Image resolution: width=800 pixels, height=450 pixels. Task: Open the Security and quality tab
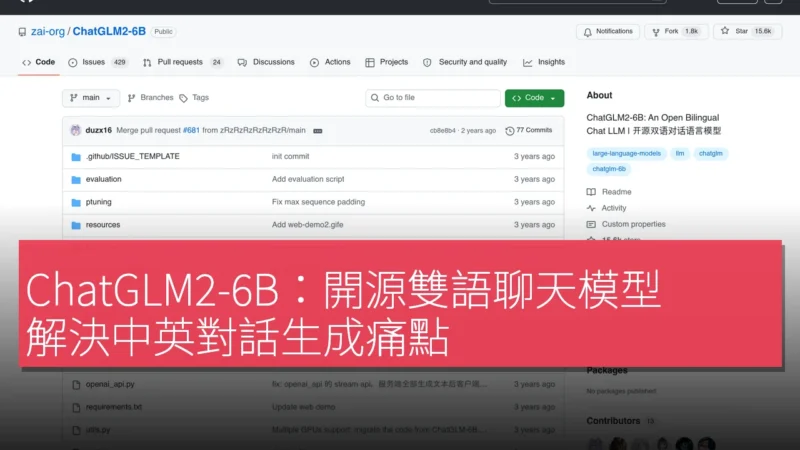(465, 62)
